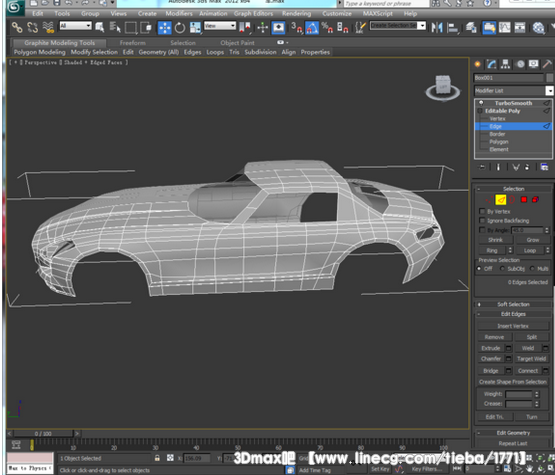555x475 pixels.
Task: Open the Create command panel tab
Action: 477,64
